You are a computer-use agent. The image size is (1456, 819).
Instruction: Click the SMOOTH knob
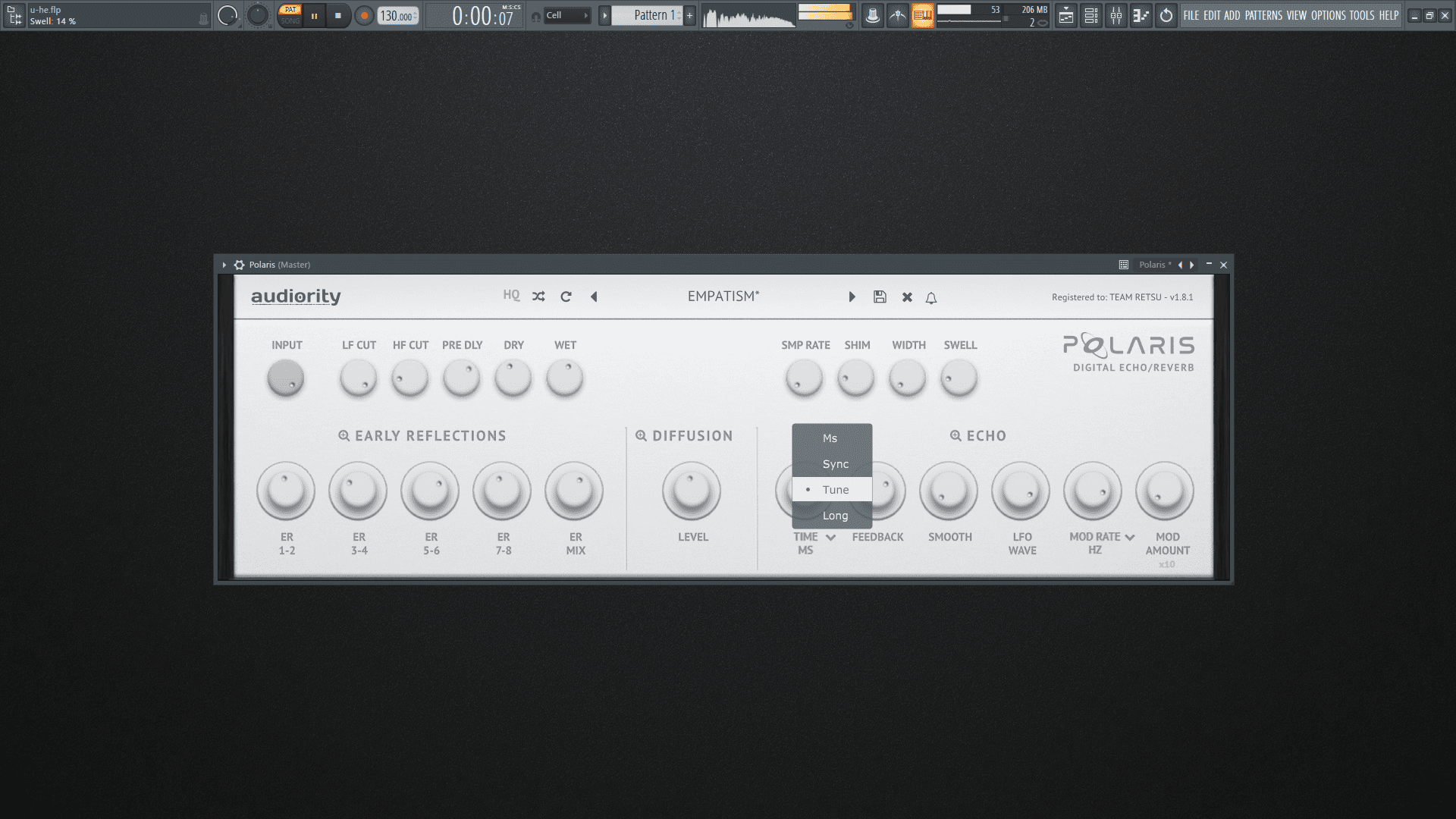click(x=949, y=491)
